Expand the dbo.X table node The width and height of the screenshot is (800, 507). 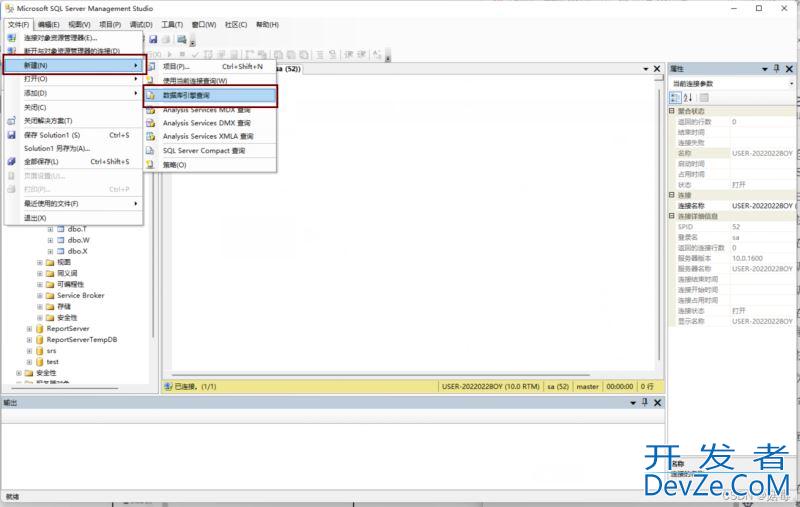coord(50,251)
